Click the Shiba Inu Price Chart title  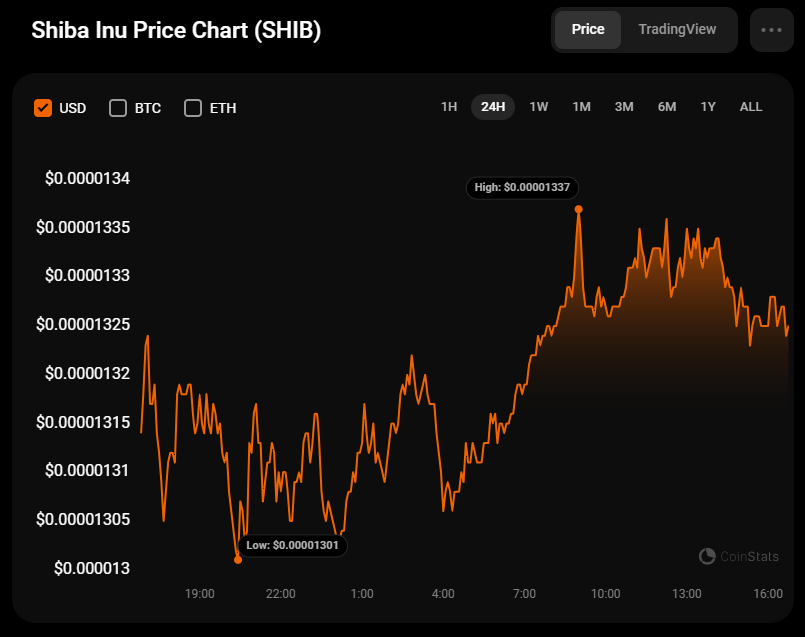pyautogui.click(x=176, y=30)
